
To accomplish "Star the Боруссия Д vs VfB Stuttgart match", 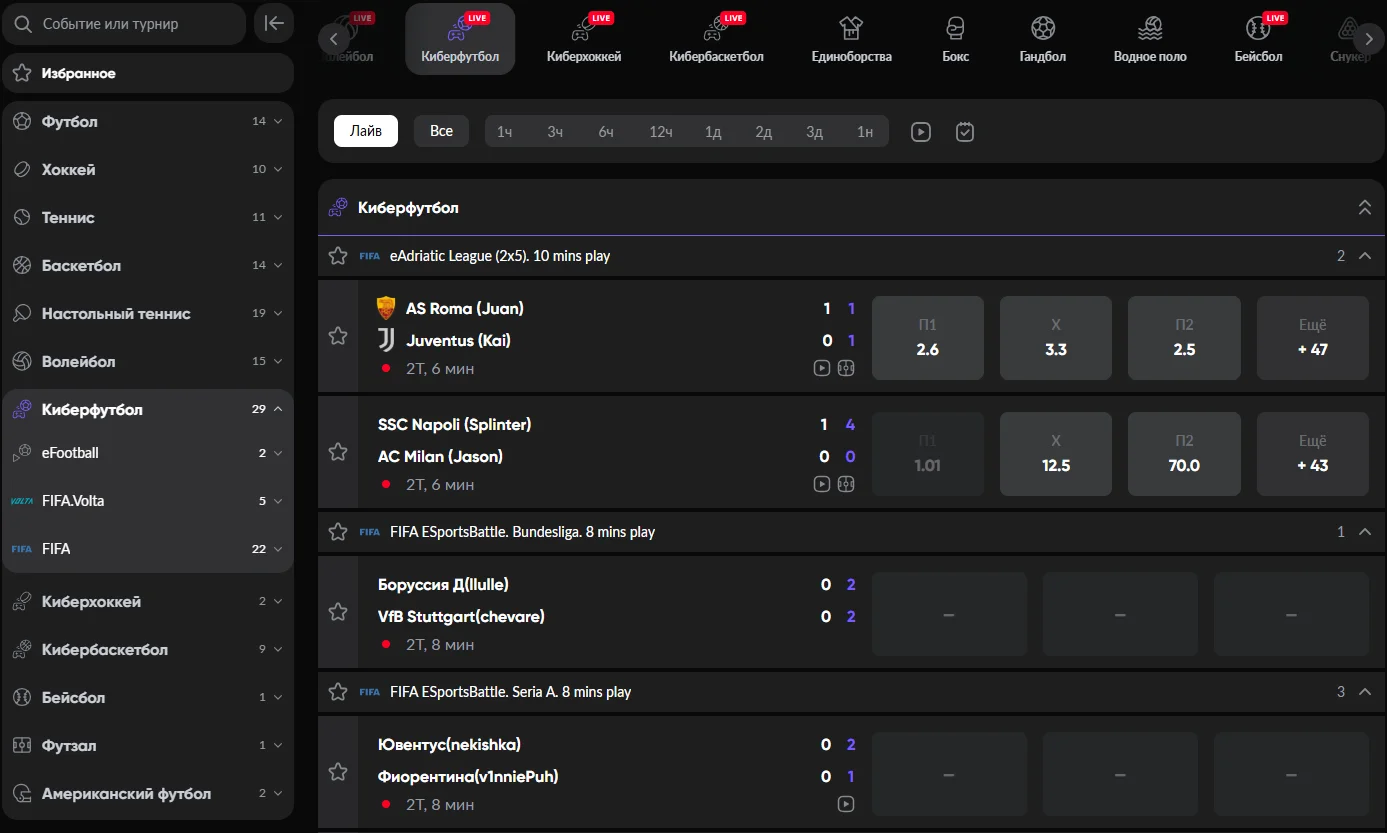I will click(x=338, y=612).
